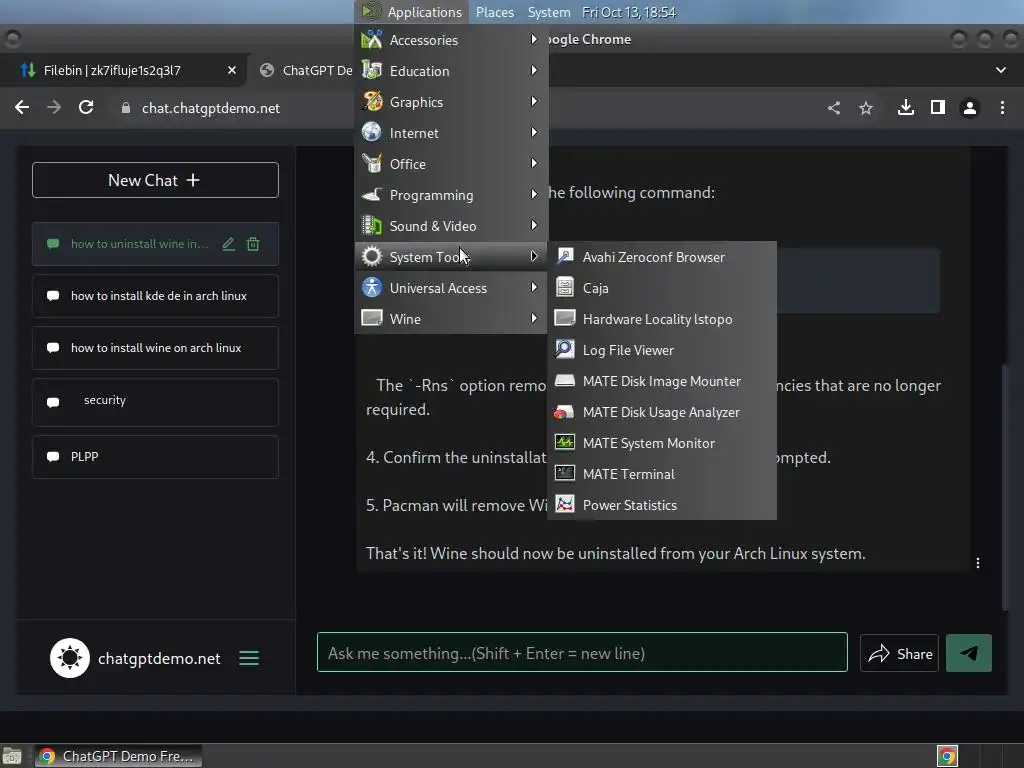Expand the Wine submenu arrow

click(x=534, y=318)
